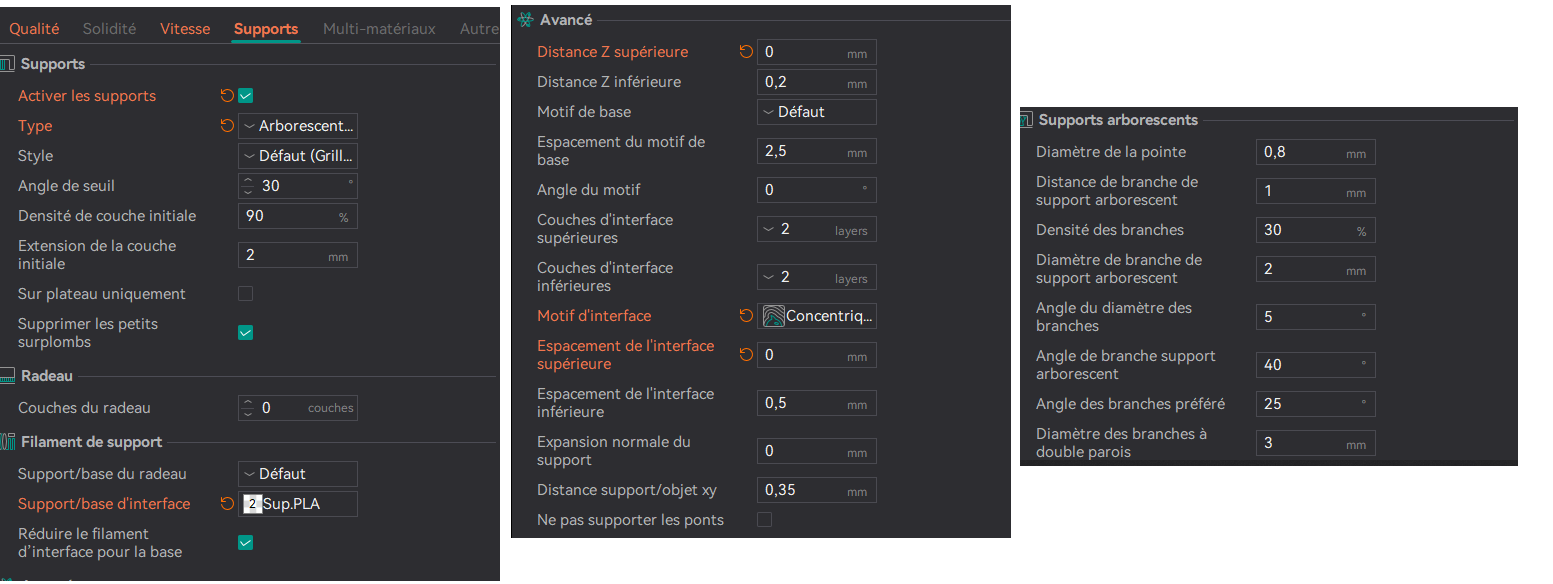Reset Espacement de l'interface supérieure value

[x=745, y=355]
